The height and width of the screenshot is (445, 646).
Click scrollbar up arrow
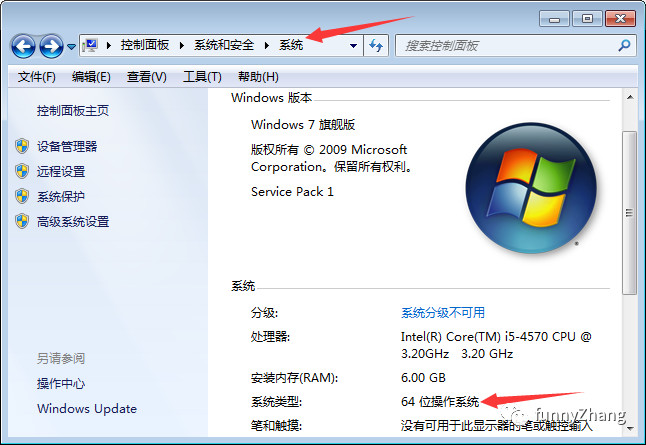point(630,98)
